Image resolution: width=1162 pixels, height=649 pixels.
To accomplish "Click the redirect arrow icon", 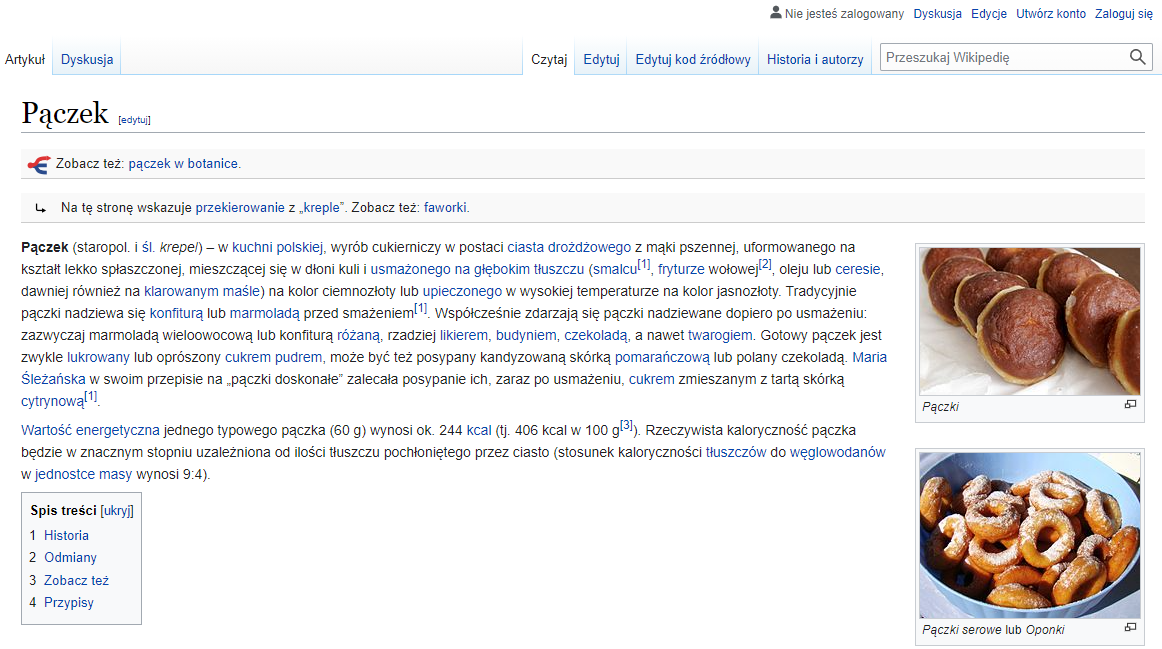I will click(x=40, y=208).
